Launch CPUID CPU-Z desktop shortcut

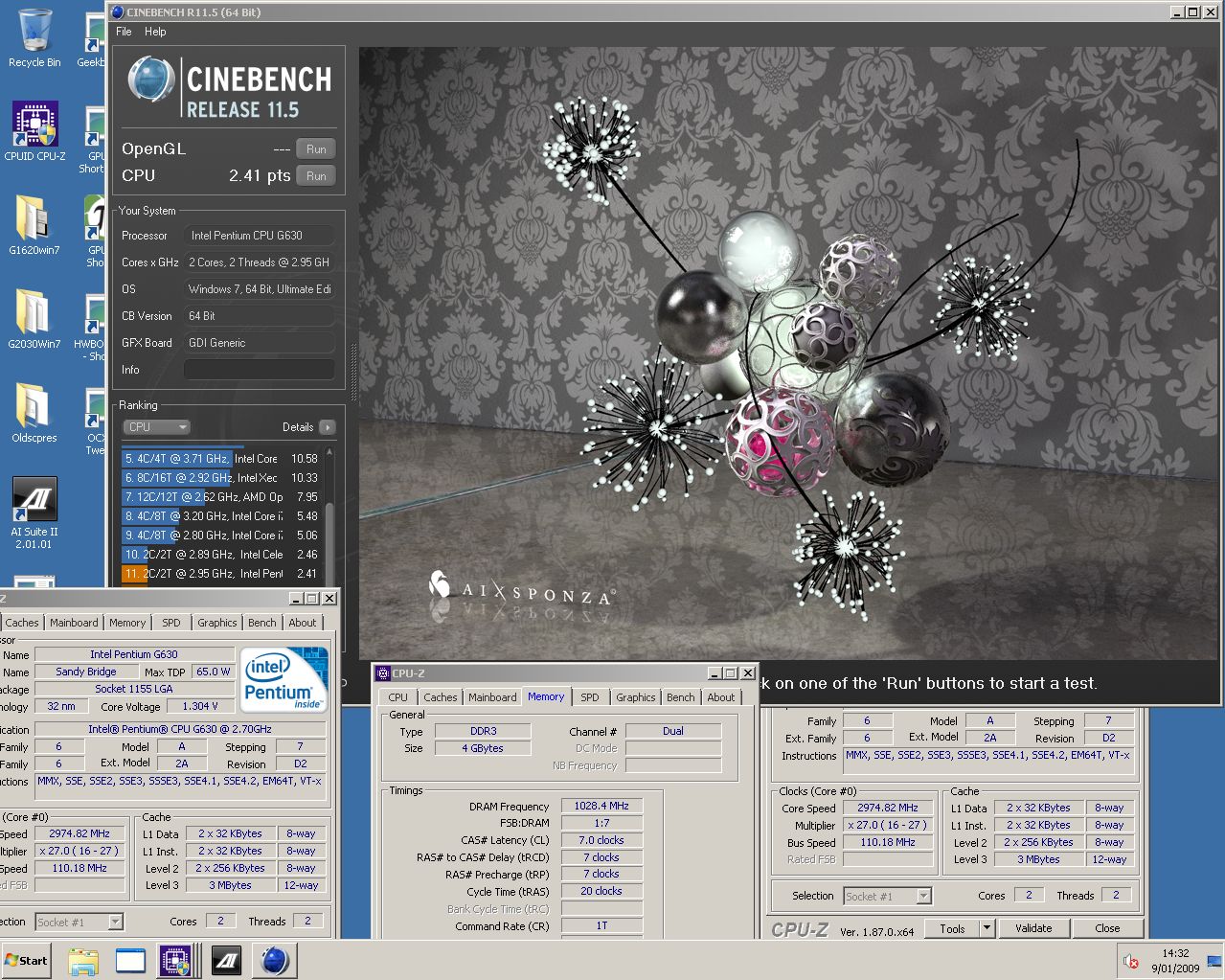[x=34, y=131]
